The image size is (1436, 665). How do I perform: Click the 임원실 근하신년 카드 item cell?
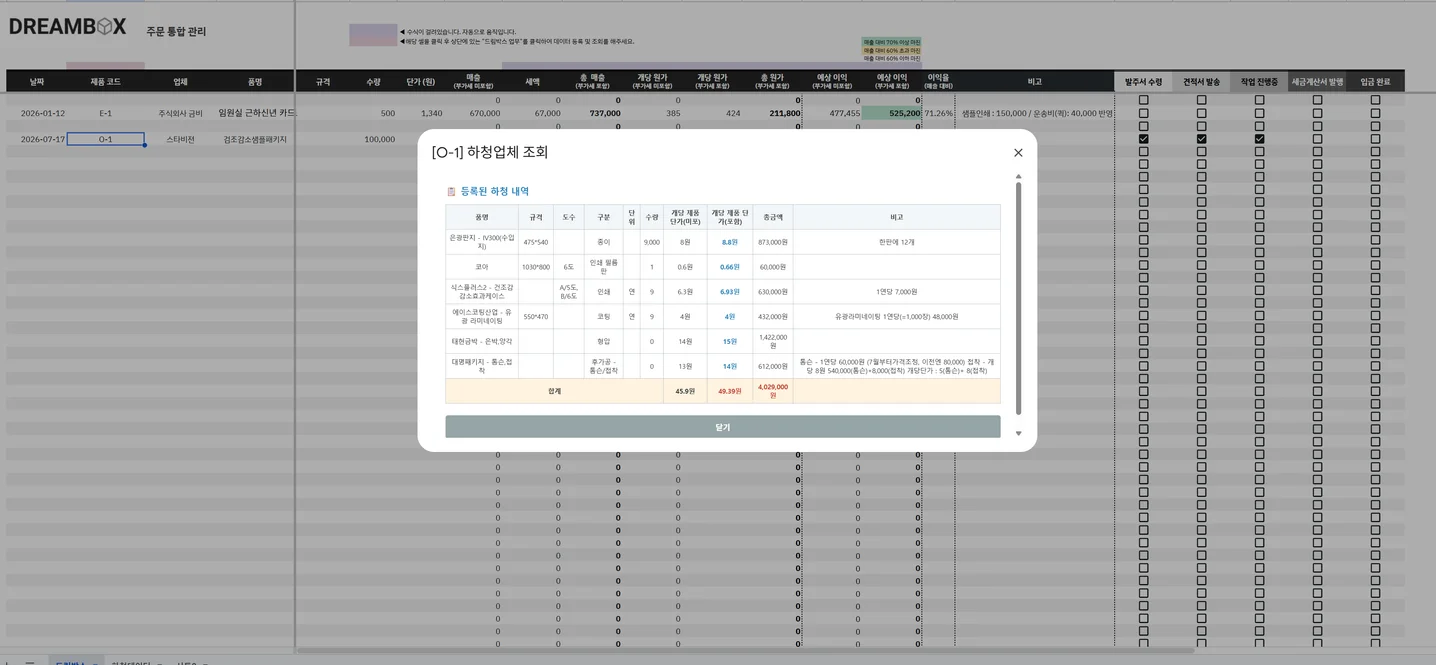coord(257,113)
